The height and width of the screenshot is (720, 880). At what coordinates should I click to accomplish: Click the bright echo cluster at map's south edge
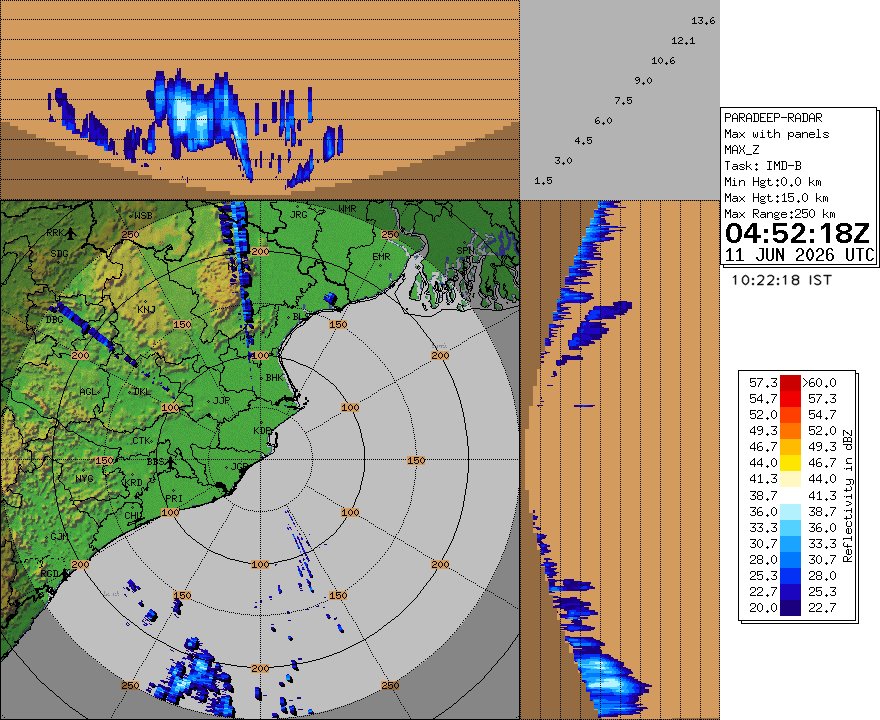click(194, 679)
